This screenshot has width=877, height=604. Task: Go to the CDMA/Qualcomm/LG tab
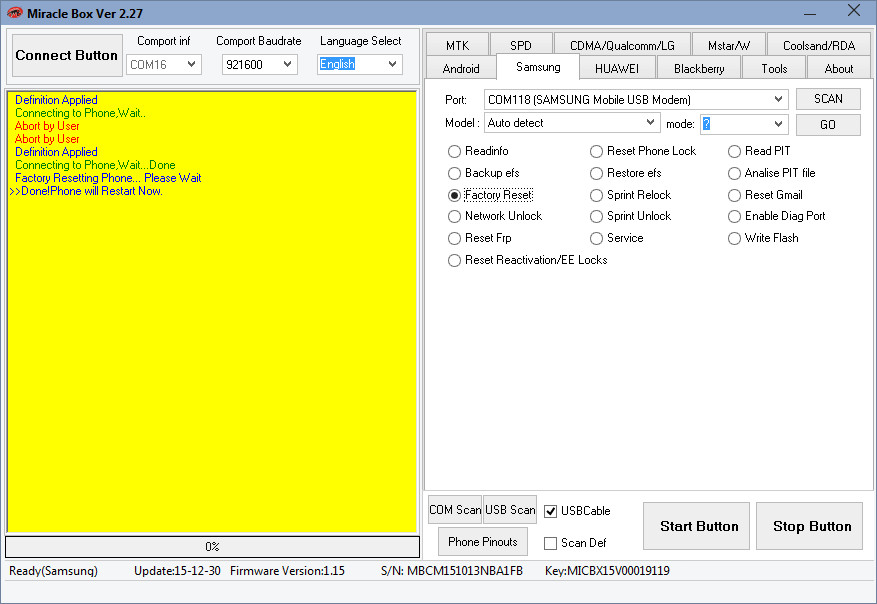pos(622,45)
